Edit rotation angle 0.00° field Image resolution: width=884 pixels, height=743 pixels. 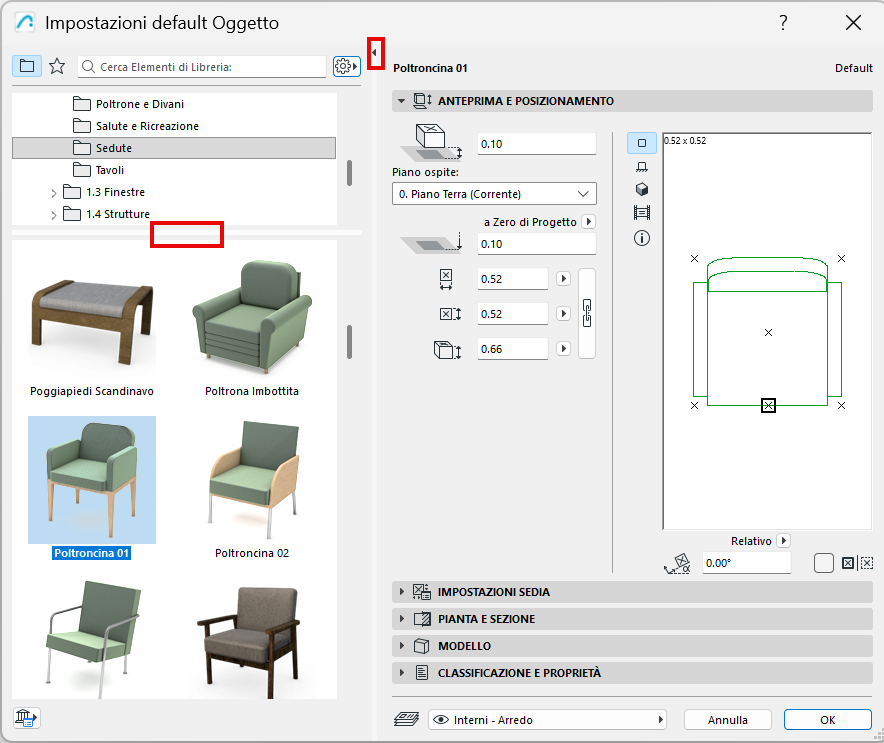coord(746,563)
